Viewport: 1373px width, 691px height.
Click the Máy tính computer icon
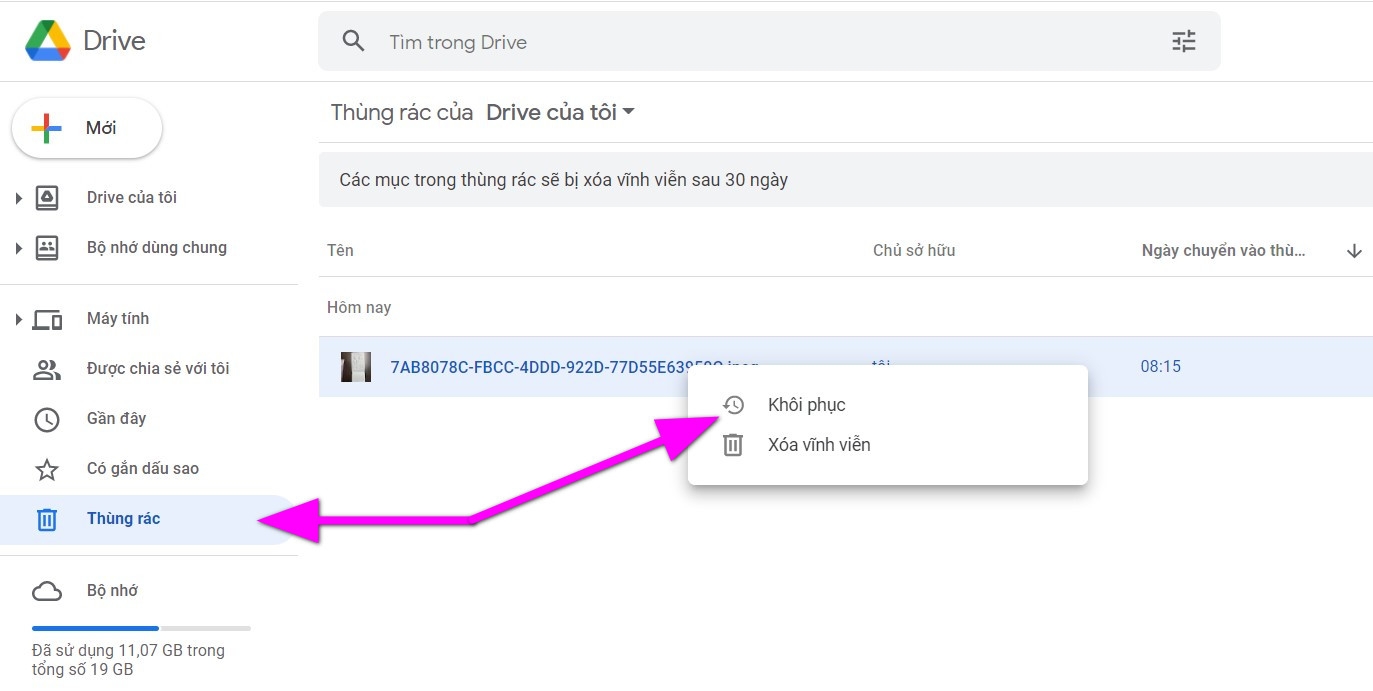pyautogui.click(x=48, y=318)
